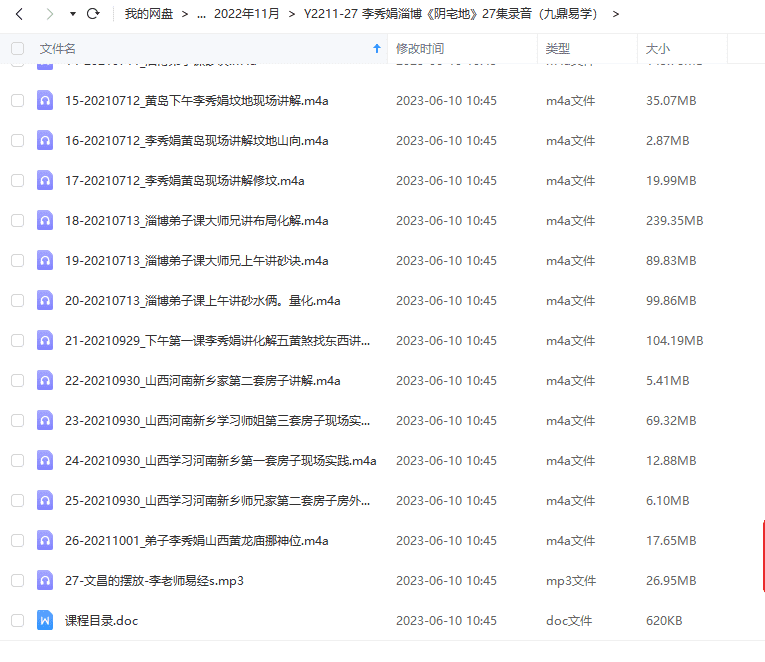Expand the collapsed breadcrumb ellipsis path
Image resolution: width=765 pixels, height=662 pixels.
coord(202,14)
